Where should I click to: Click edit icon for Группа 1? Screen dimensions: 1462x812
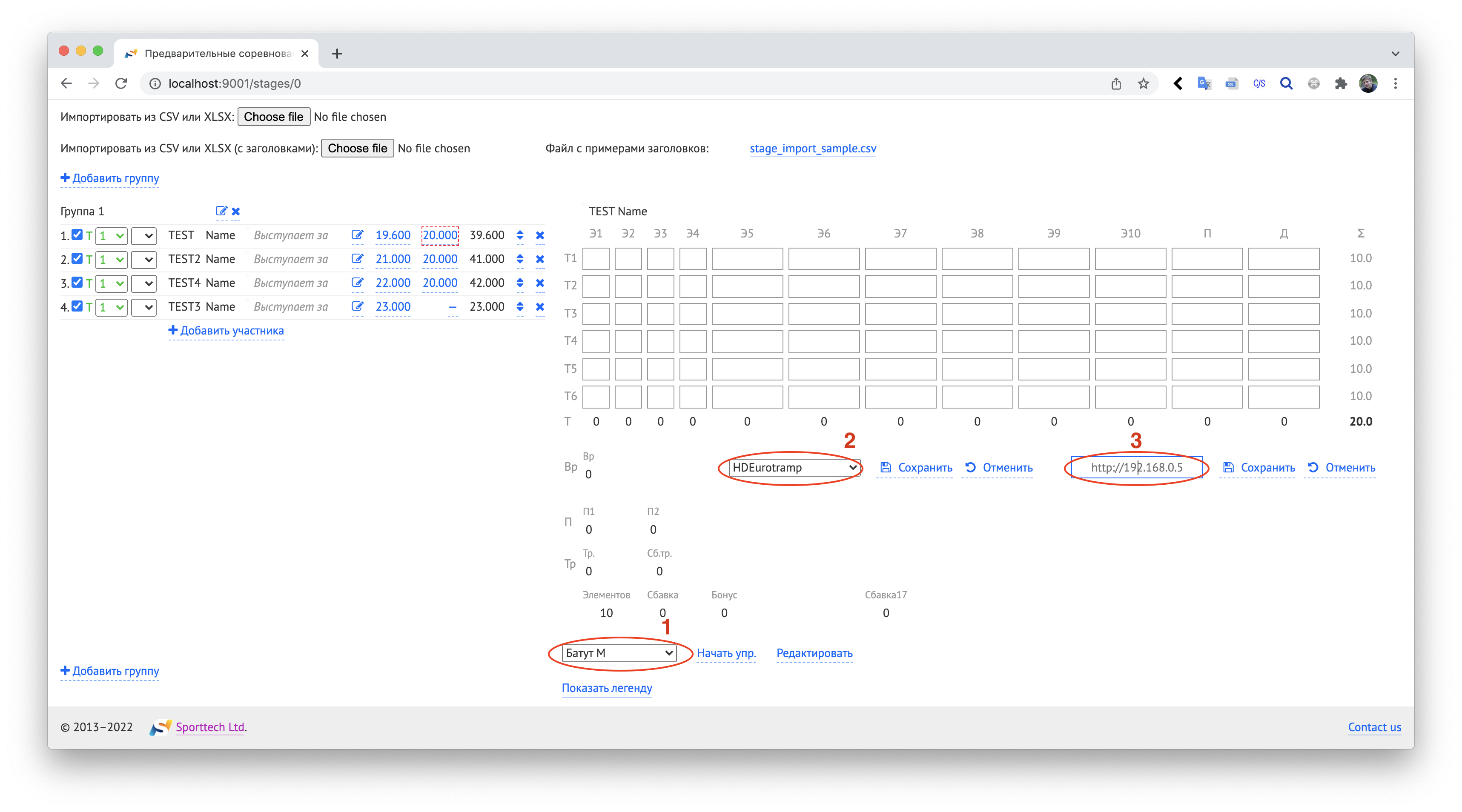(x=221, y=211)
